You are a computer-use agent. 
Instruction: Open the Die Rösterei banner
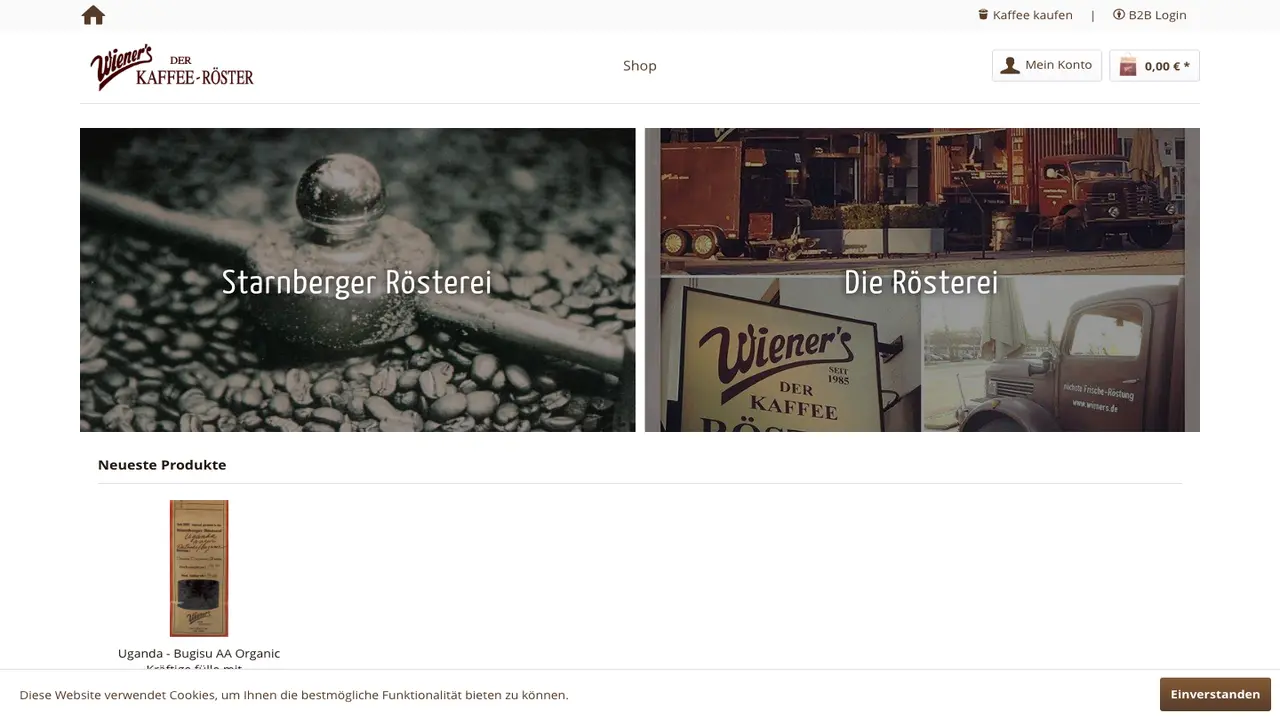coord(922,280)
